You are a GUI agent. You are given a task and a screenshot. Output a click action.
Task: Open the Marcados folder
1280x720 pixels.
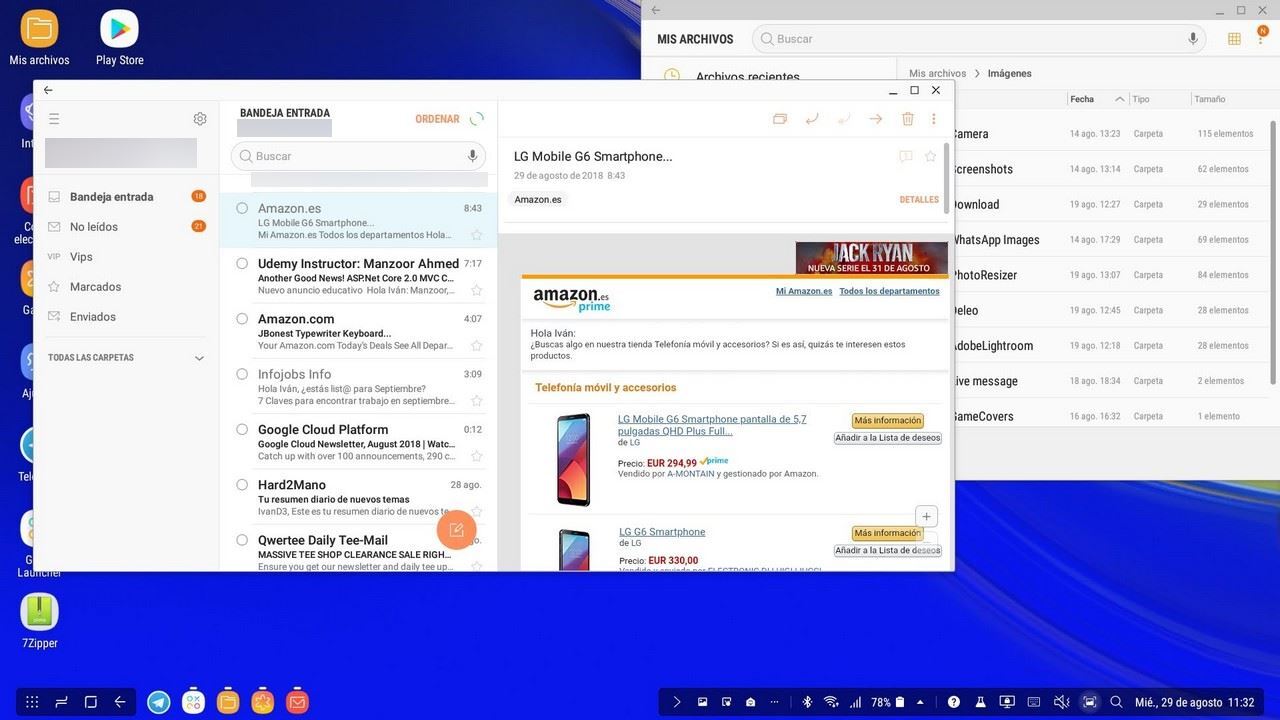(x=126, y=287)
